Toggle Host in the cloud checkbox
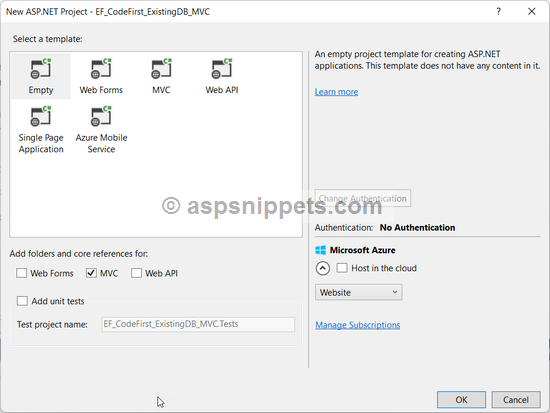This screenshot has width=550, height=413. pos(342,268)
